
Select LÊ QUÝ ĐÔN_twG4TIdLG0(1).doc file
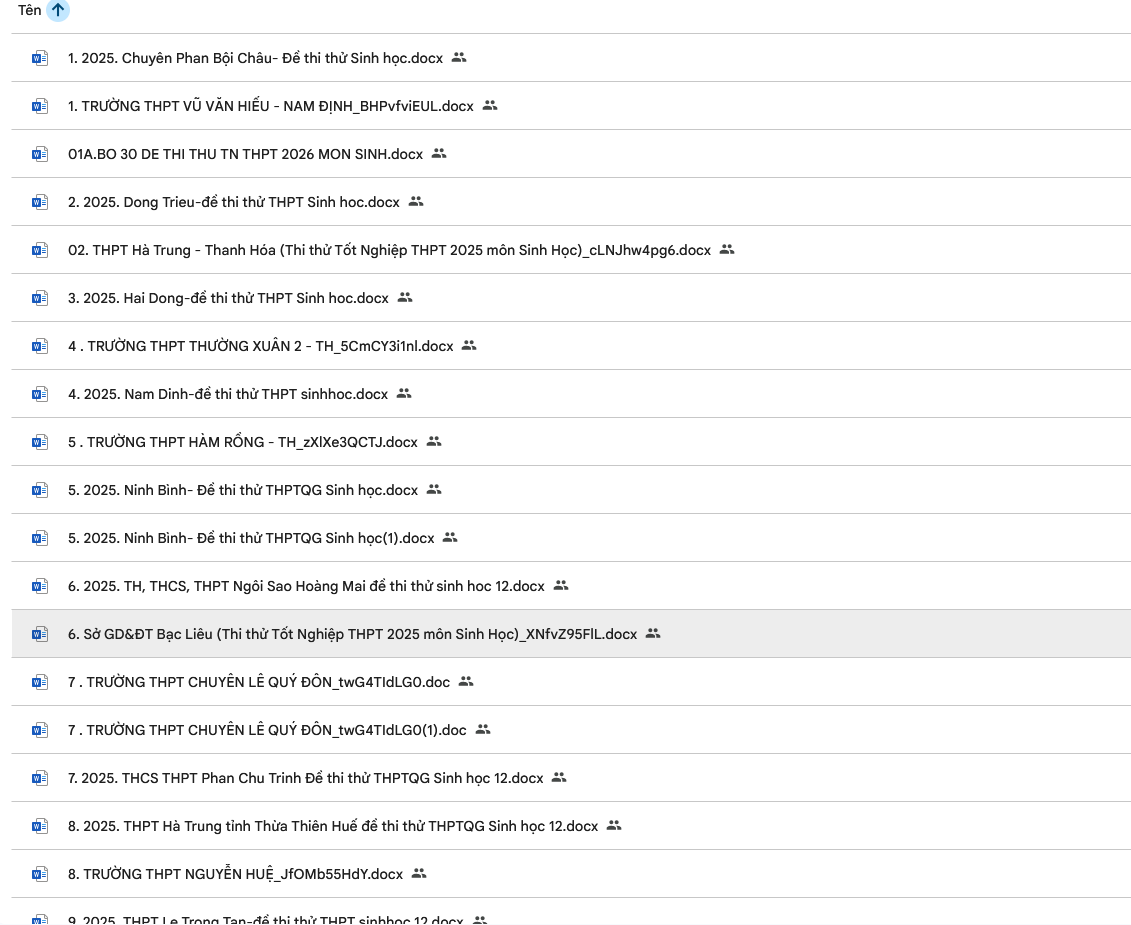571,729
